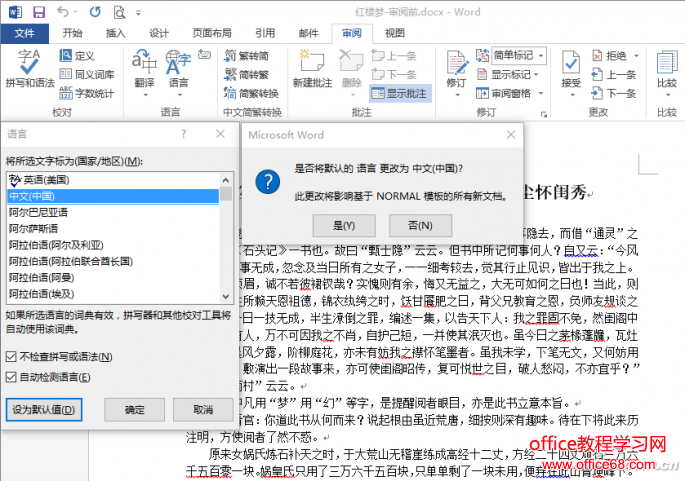Convert Traditional to Simplified (繁转简)
Viewport: 685px width, 481px height.
click(x=246, y=55)
